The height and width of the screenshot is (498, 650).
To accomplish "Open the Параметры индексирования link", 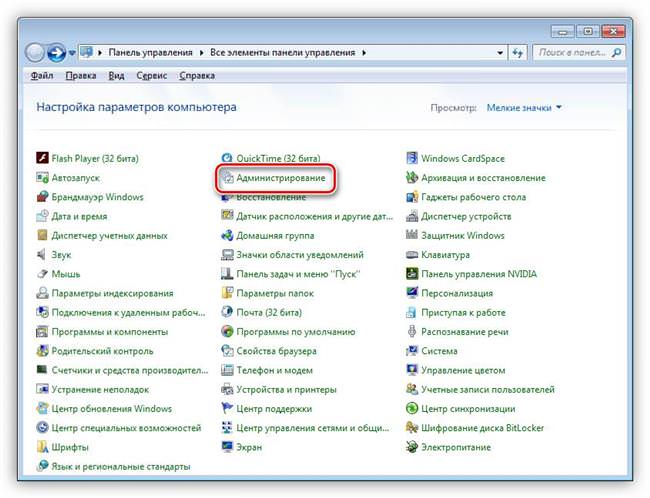I will [x=112, y=293].
